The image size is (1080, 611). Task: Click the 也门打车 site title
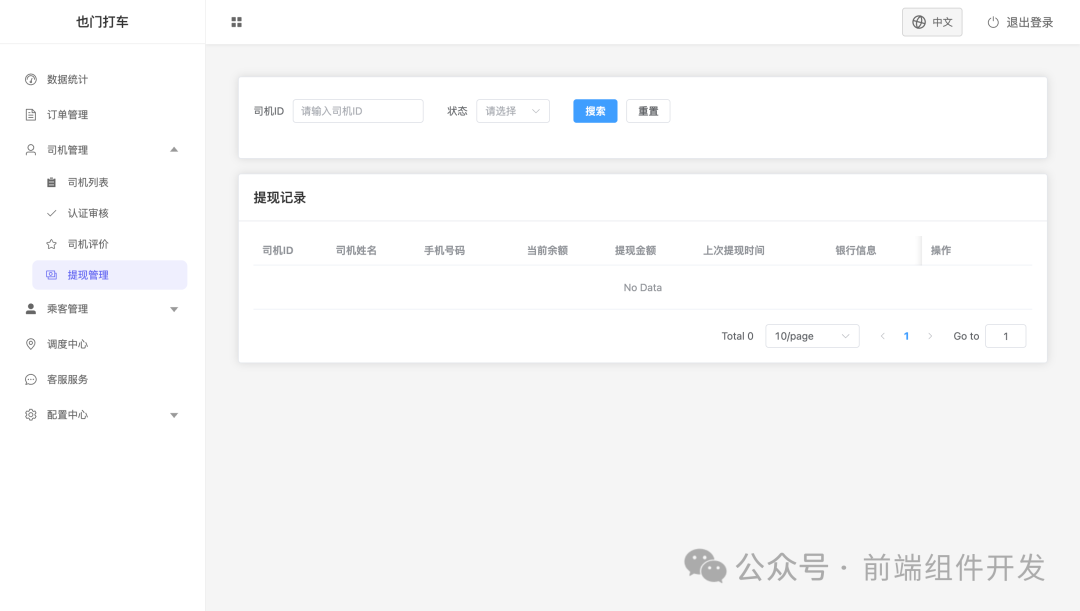point(103,22)
